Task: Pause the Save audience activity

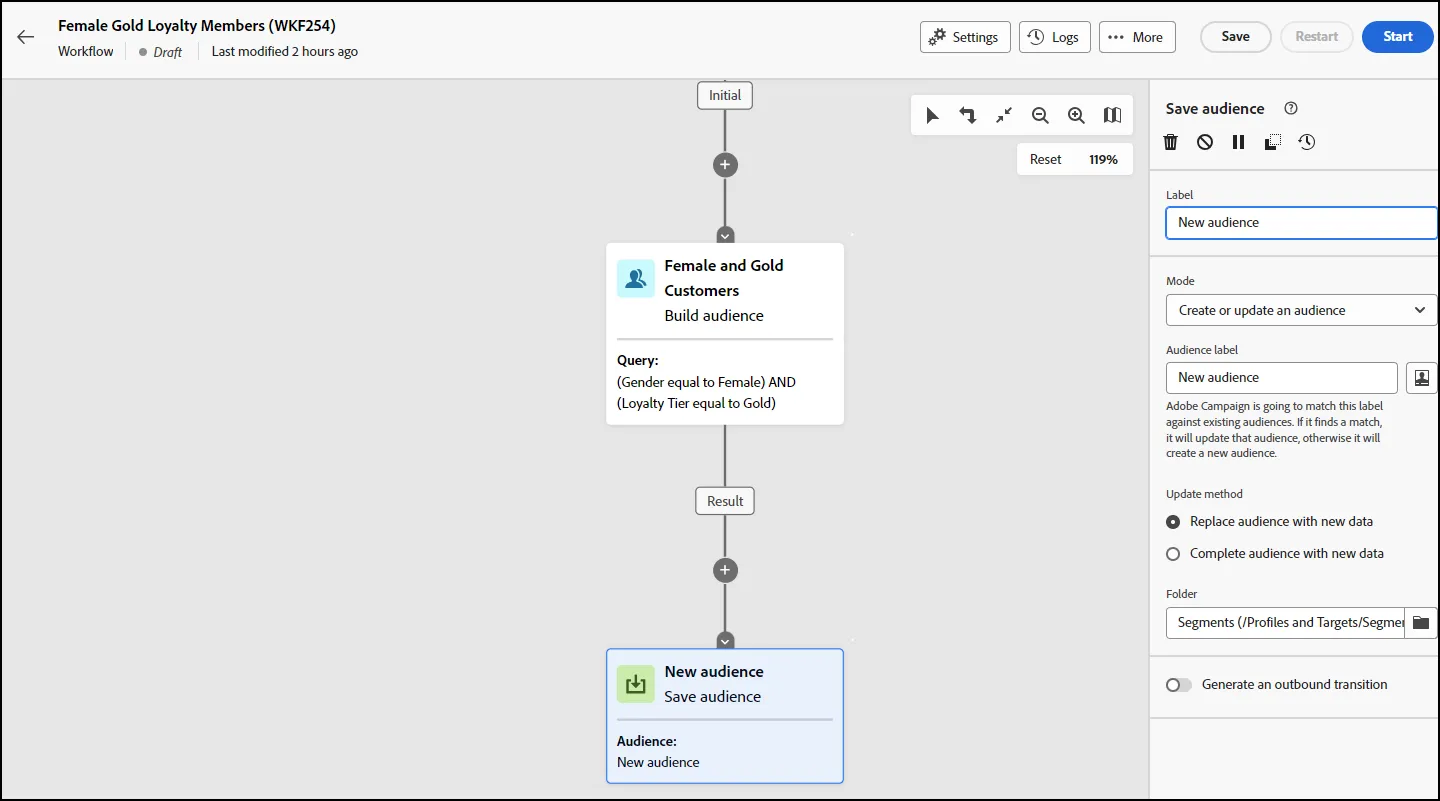Action: (x=1238, y=142)
